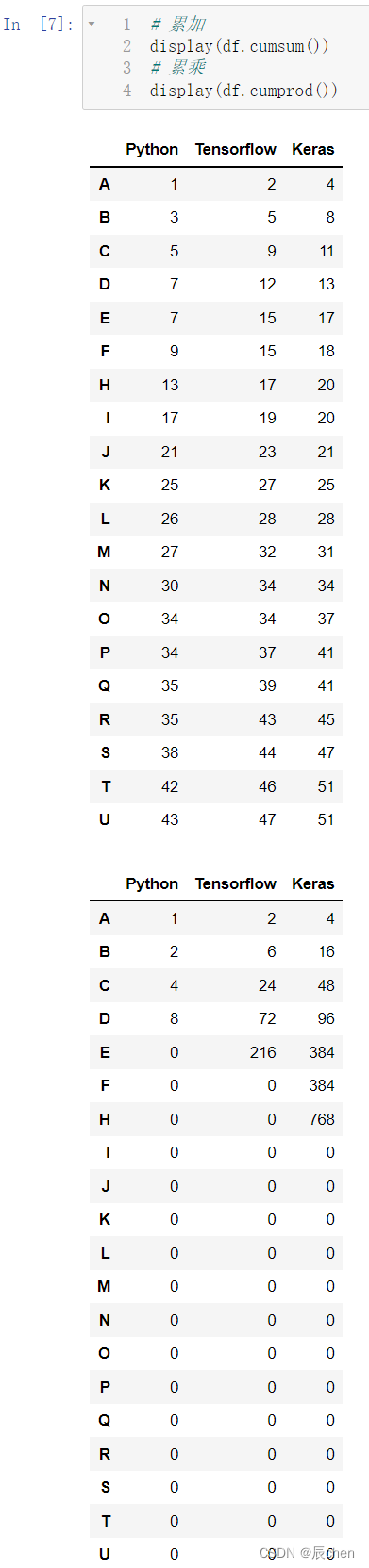The width and height of the screenshot is (369, 1568).
Task: Click Python header of the cumsum table
Action: (152, 149)
